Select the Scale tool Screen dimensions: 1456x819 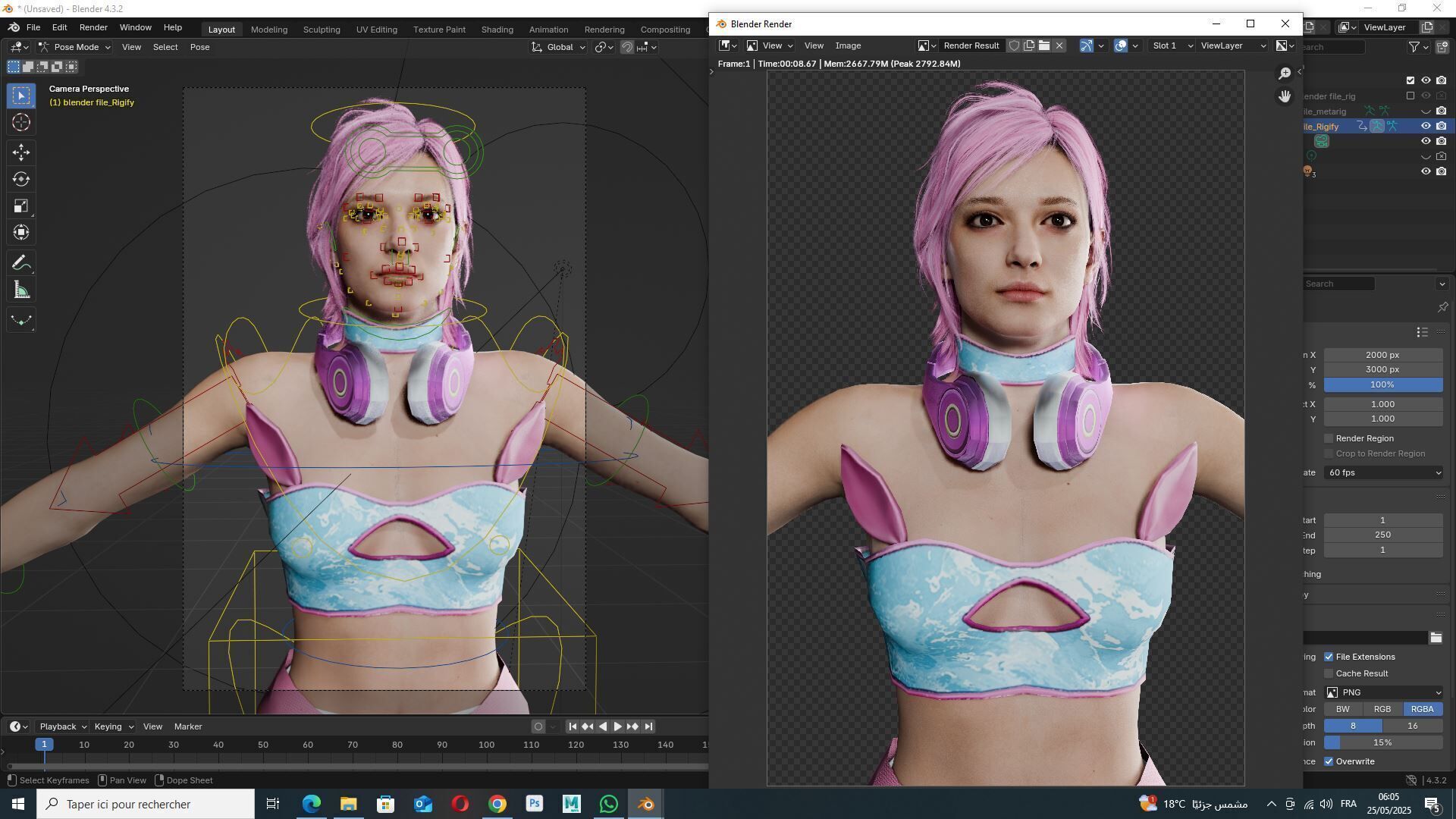click(21, 206)
